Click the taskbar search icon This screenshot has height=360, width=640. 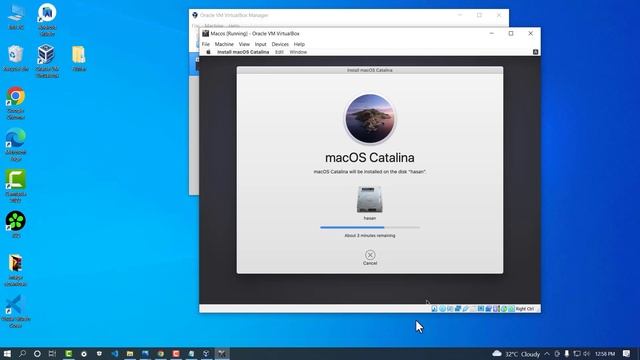pyautogui.click(x=22, y=353)
